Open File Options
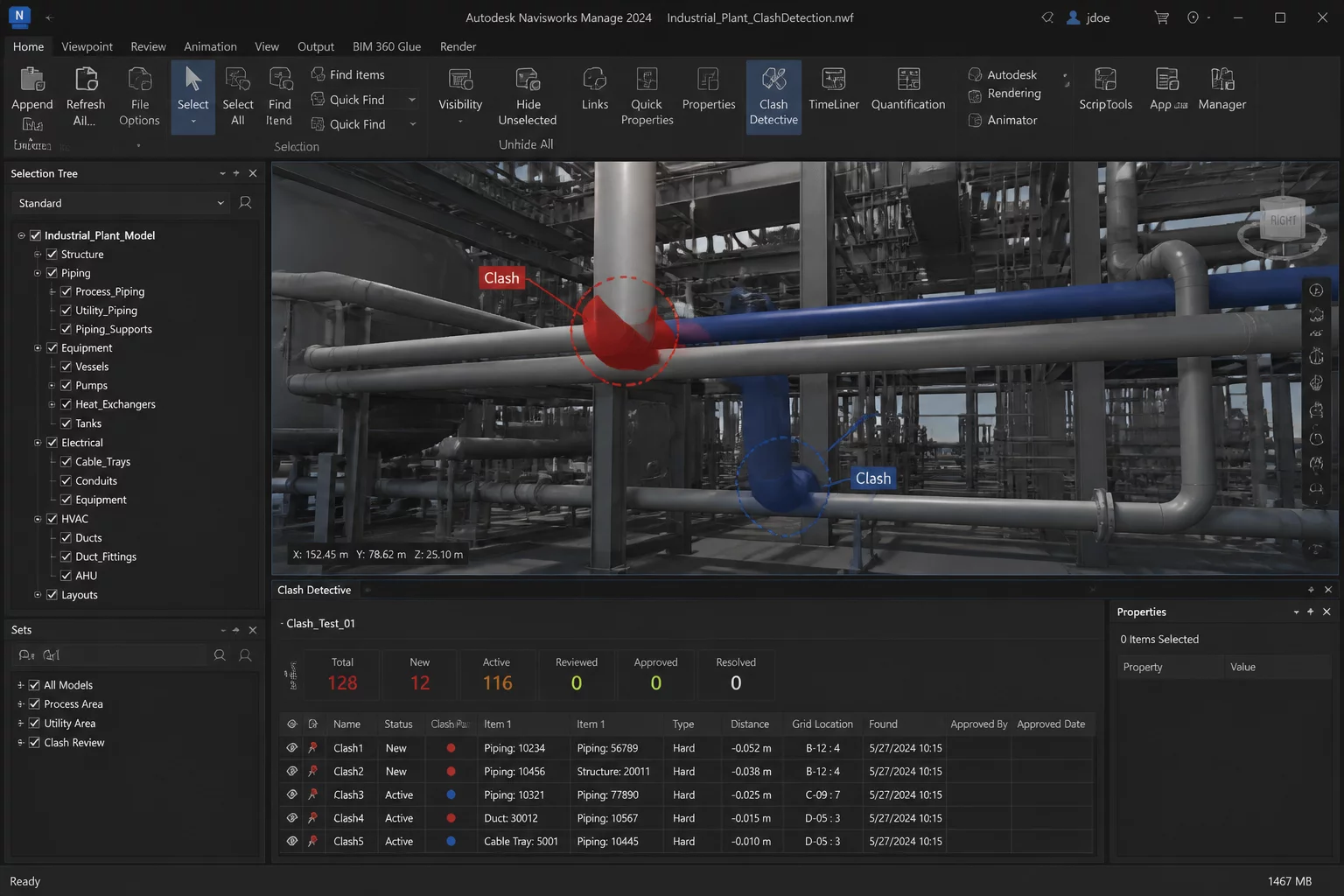The image size is (1344, 896). (139, 95)
